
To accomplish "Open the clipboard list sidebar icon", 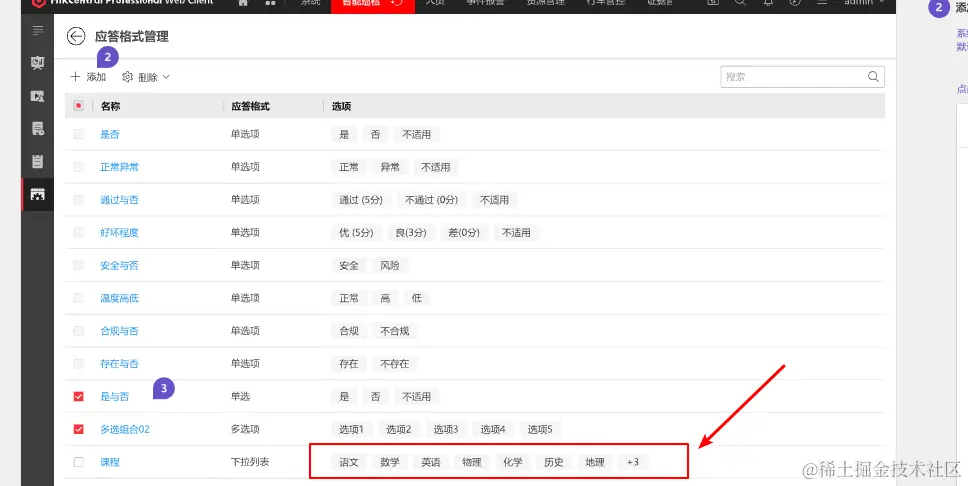I will pyautogui.click(x=38, y=162).
